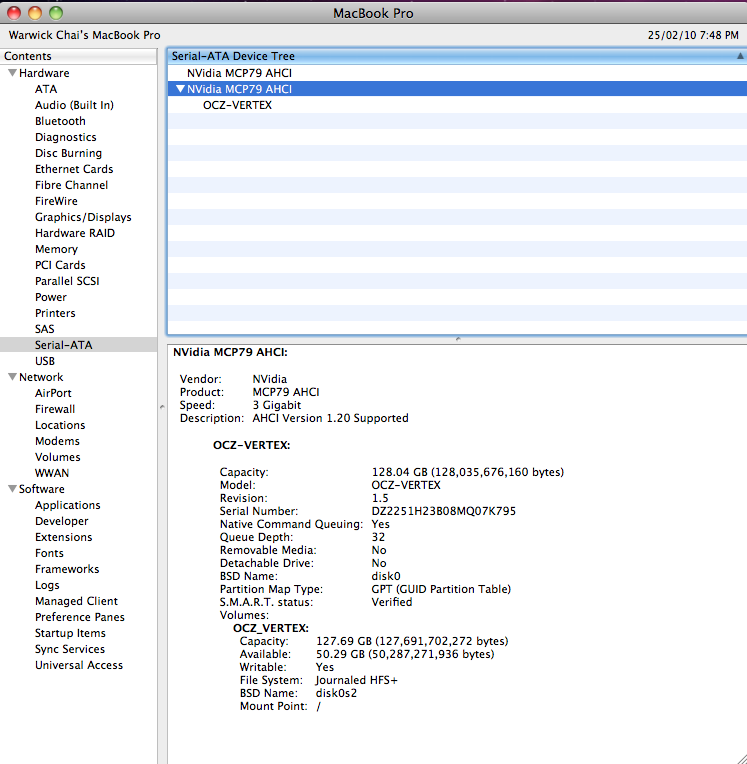Open Audio (Built In) section
This screenshot has width=747, height=764.
[x=74, y=105]
